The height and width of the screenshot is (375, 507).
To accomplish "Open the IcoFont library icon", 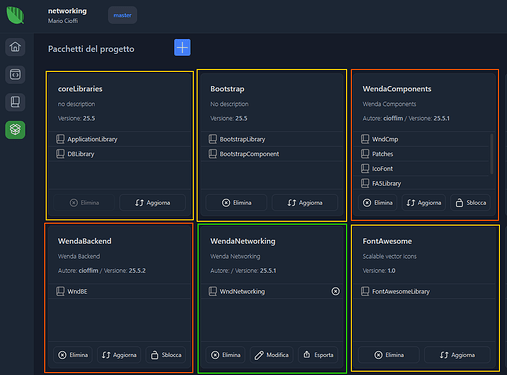I will point(365,168).
